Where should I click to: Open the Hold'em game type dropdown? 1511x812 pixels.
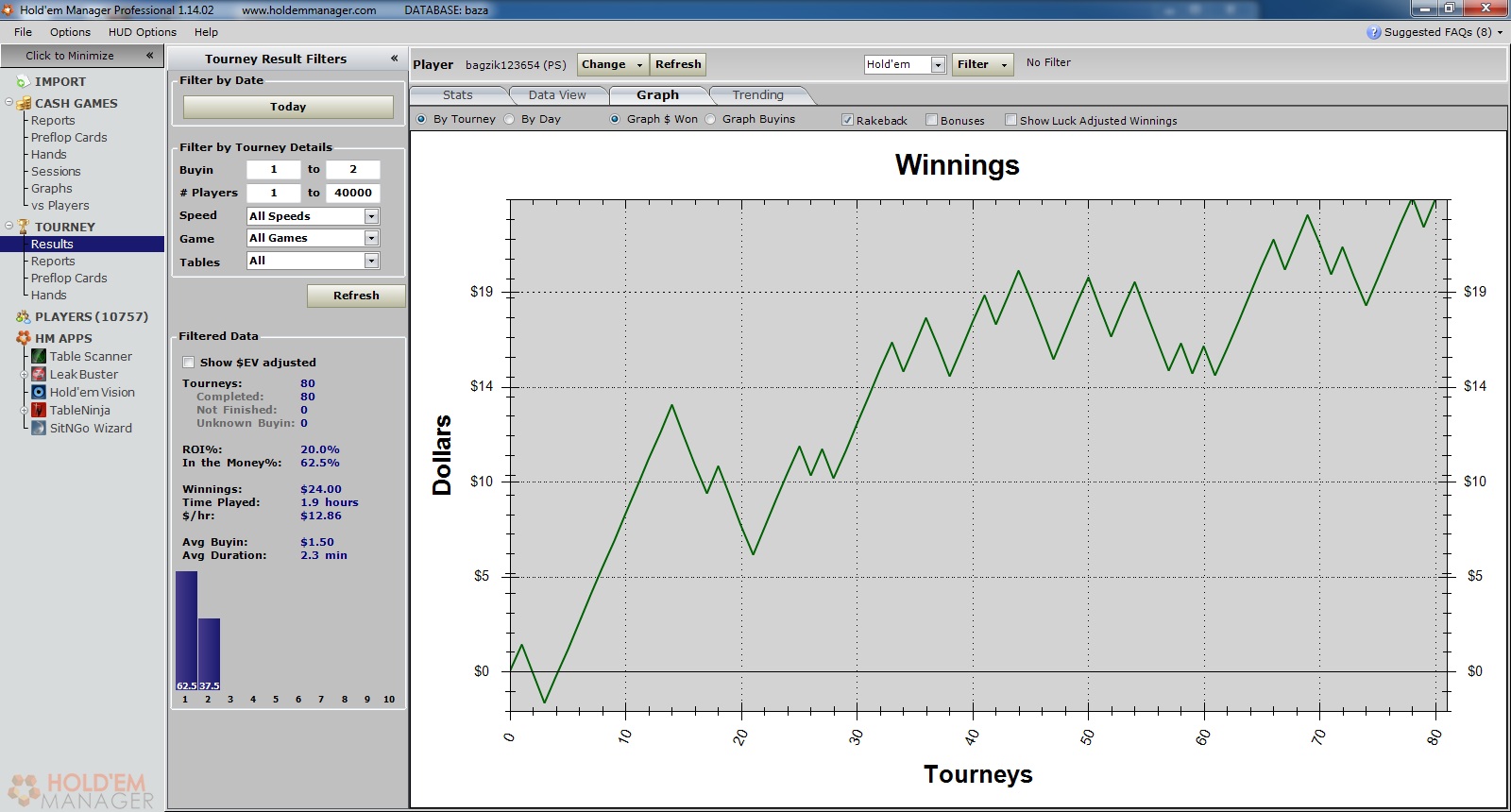tap(938, 64)
